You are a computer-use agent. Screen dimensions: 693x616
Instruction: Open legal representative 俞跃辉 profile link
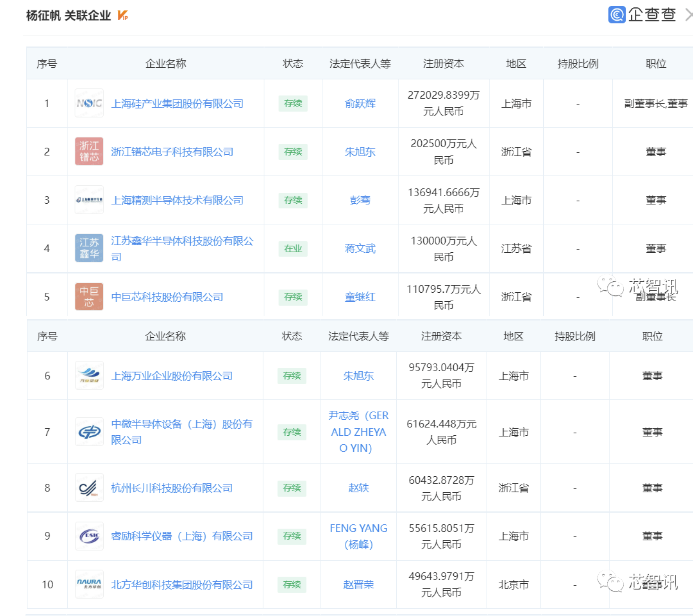359,104
